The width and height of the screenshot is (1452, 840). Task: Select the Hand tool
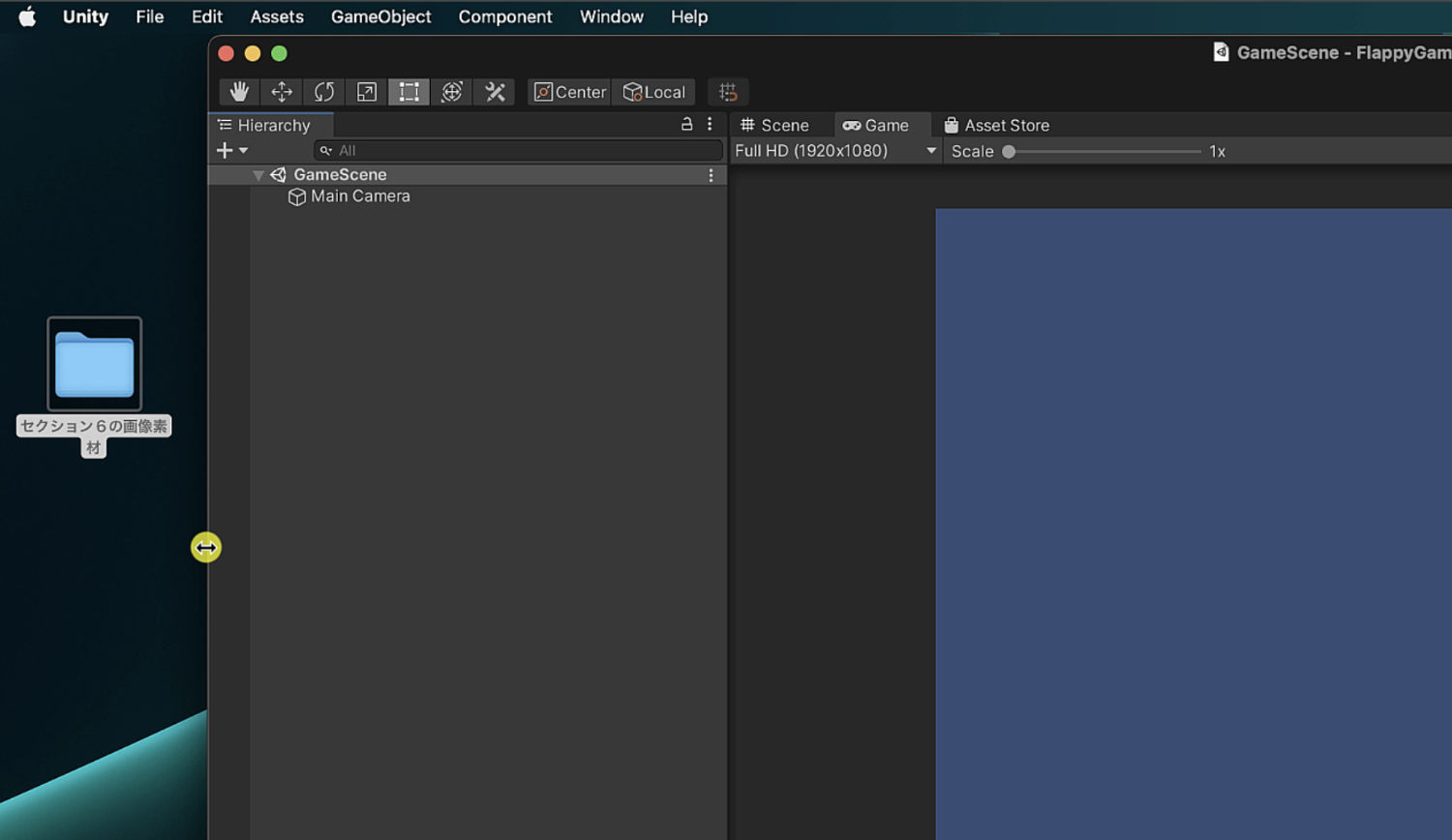point(239,92)
